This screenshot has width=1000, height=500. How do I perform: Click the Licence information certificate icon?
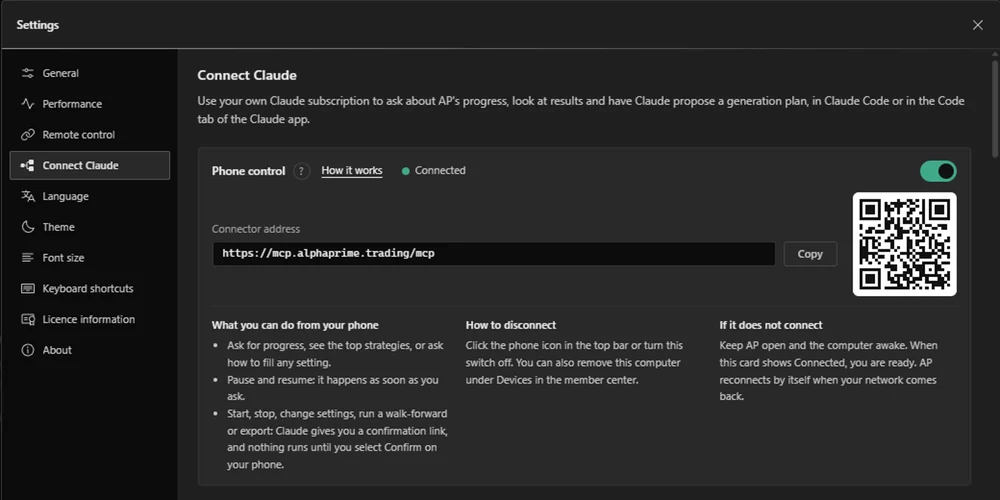[27, 320]
